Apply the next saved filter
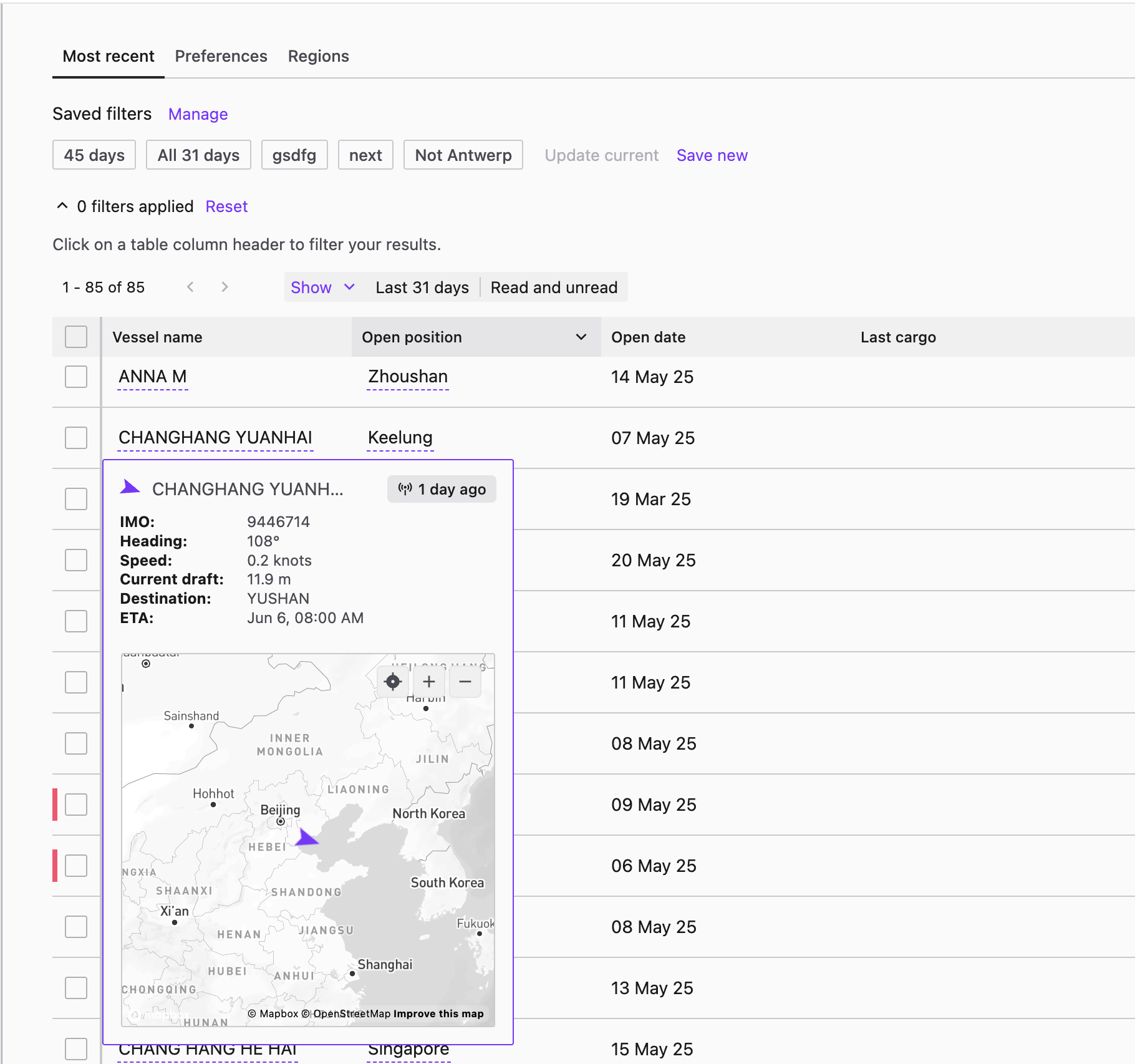 [365, 155]
